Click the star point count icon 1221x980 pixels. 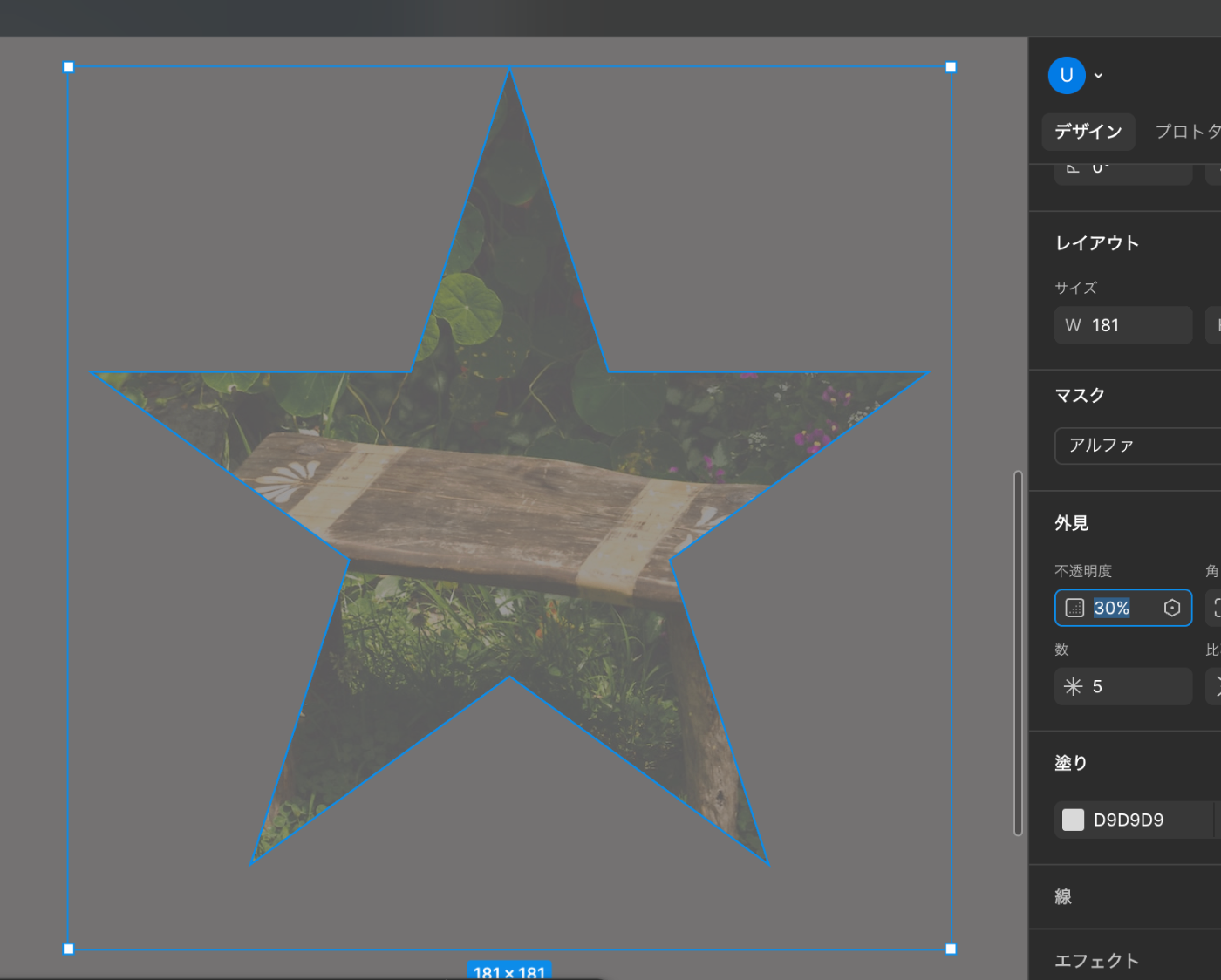(1074, 687)
